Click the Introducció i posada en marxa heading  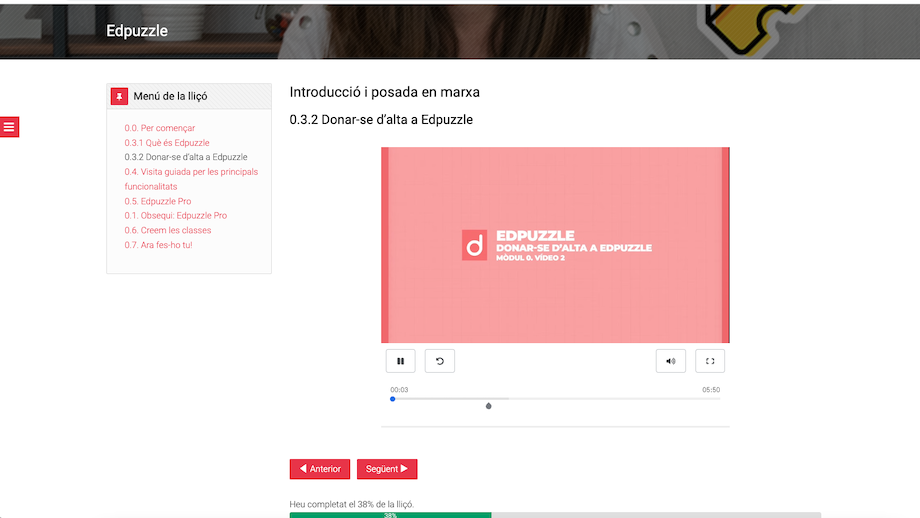(x=384, y=92)
